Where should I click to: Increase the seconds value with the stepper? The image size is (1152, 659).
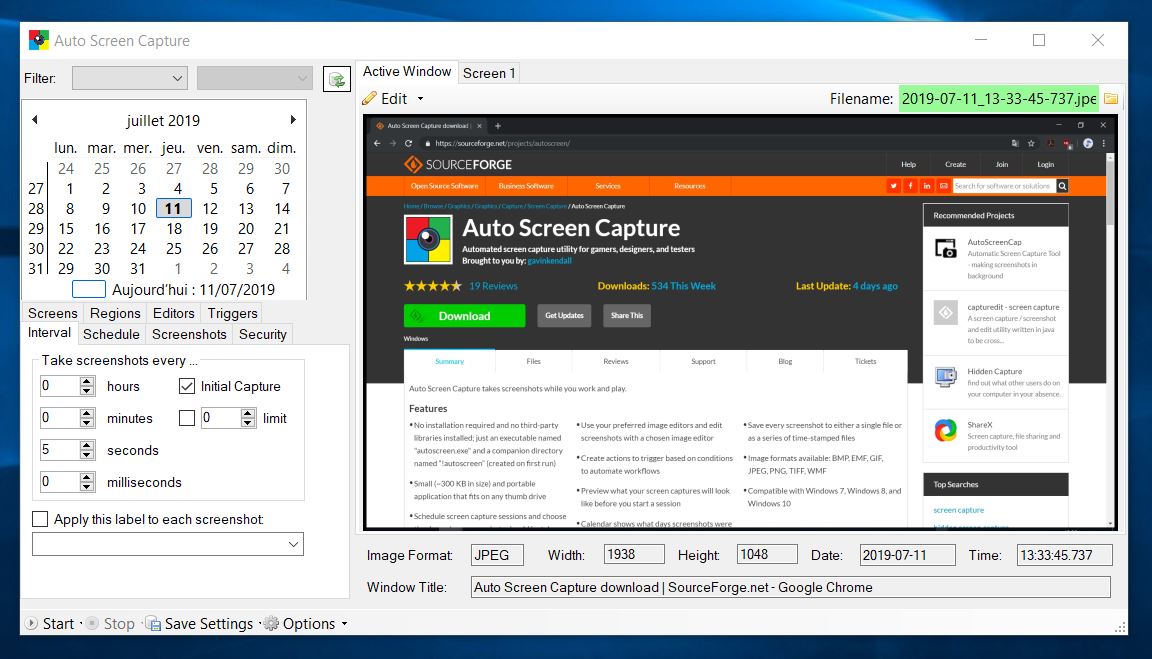point(86,445)
